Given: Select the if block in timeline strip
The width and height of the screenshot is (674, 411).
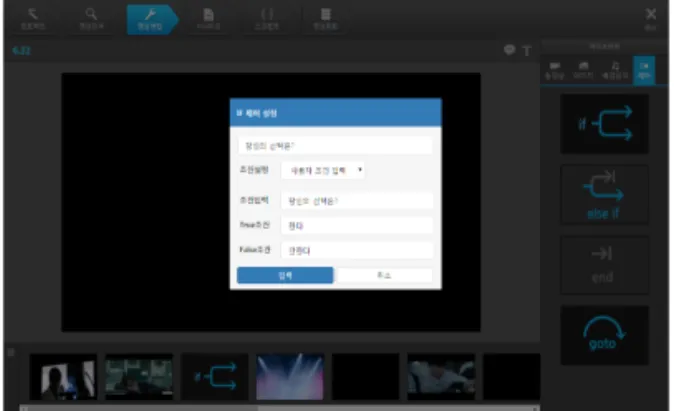Looking at the screenshot, I should coord(214,377).
